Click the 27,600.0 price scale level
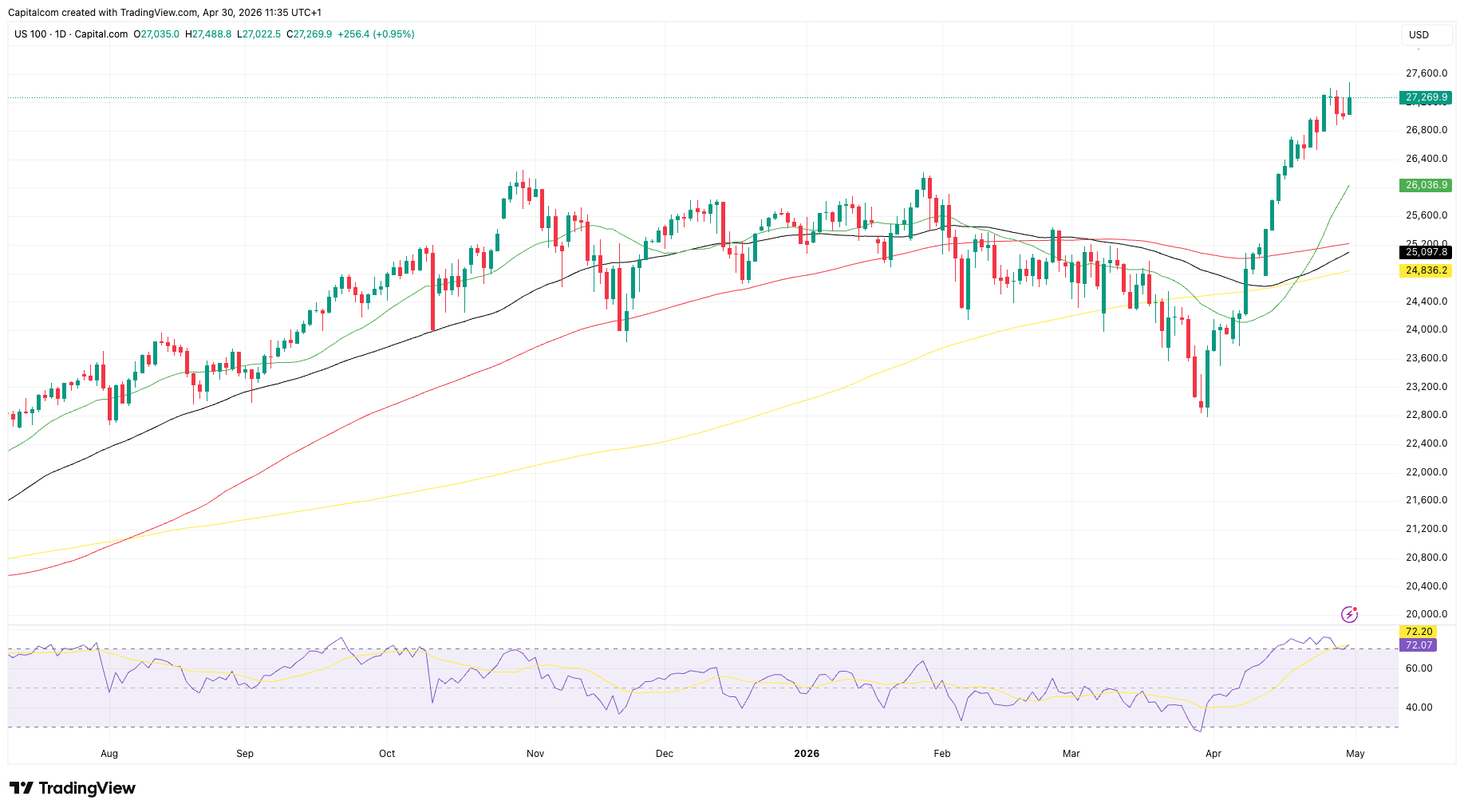The height and width of the screenshot is (812, 1464). click(1426, 73)
